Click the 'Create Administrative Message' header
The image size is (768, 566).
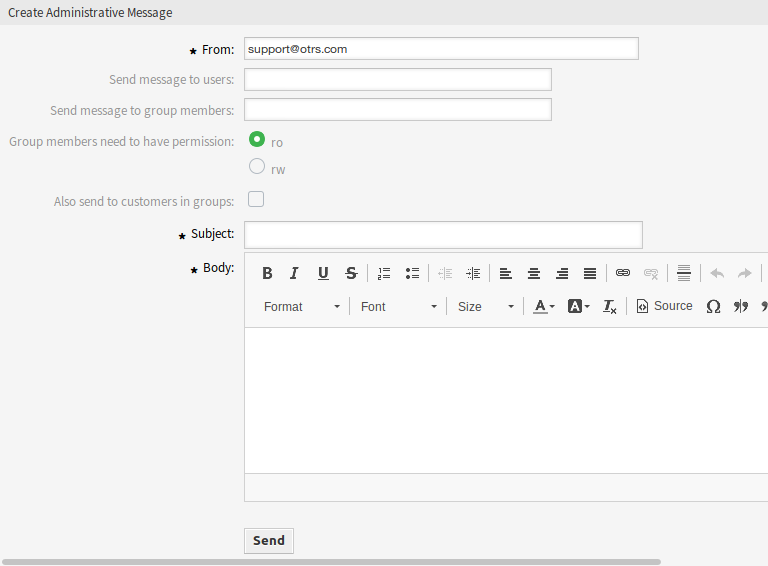click(x=90, y=12)
